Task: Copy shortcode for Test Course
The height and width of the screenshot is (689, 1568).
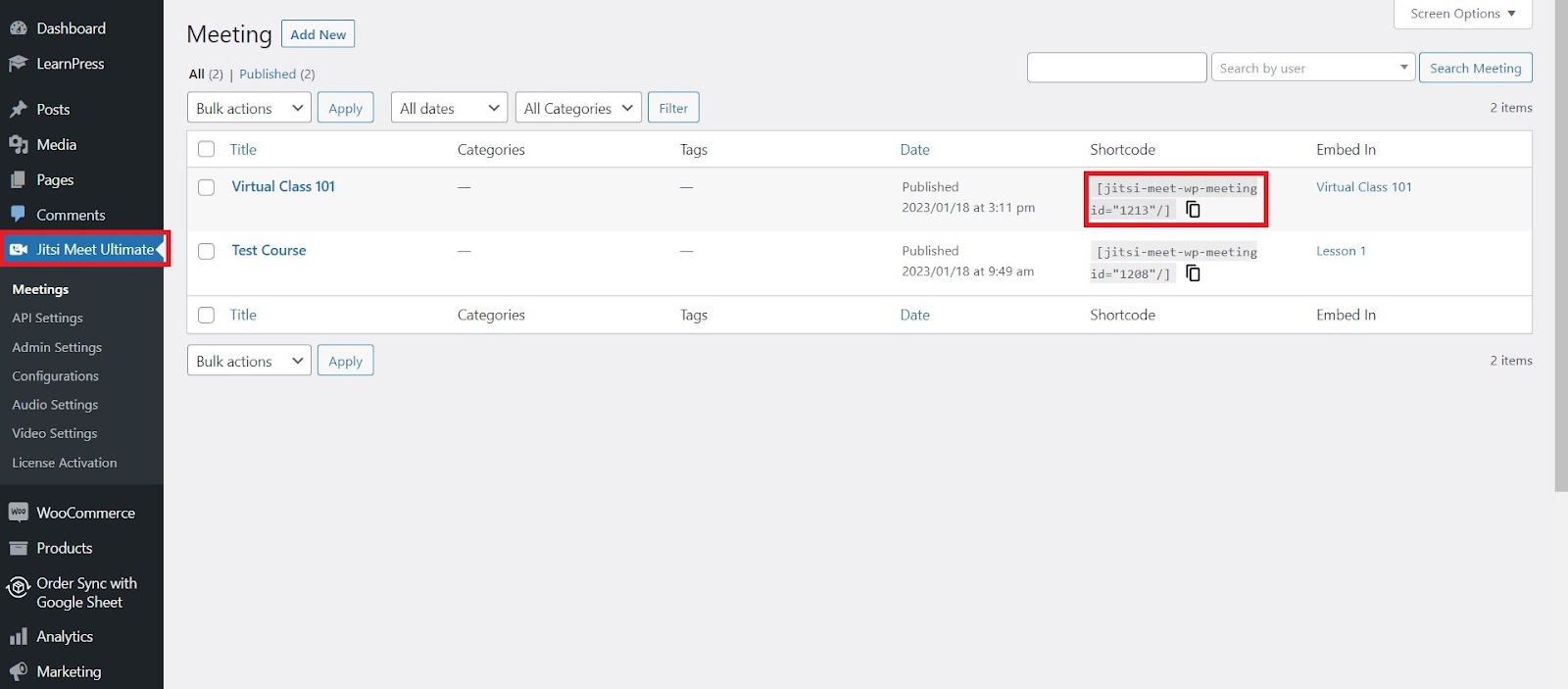Action: click(1193, 272)
